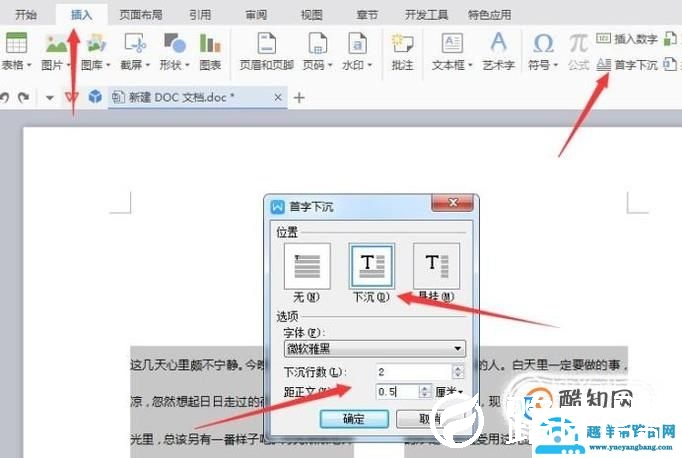Click the 插入数字 button
This screenshot has height=458, width=682.
tap(627, 39)
